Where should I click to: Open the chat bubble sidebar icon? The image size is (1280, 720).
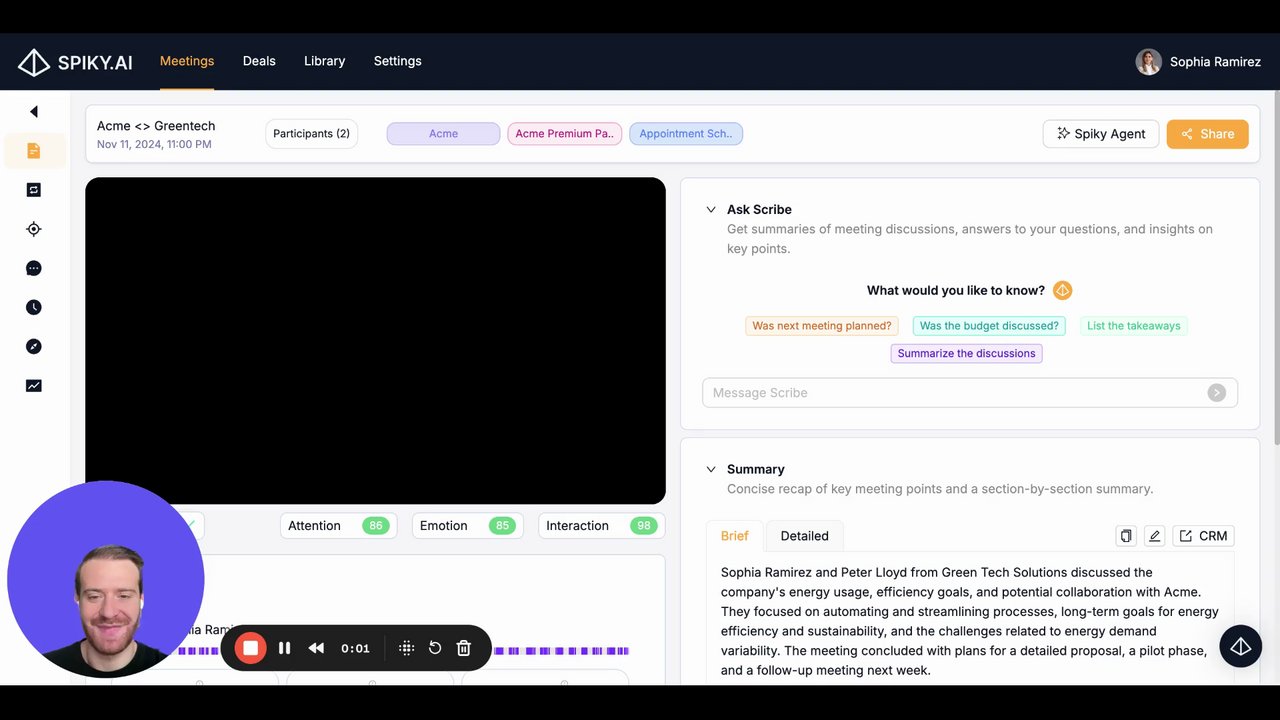pos(34,268)
